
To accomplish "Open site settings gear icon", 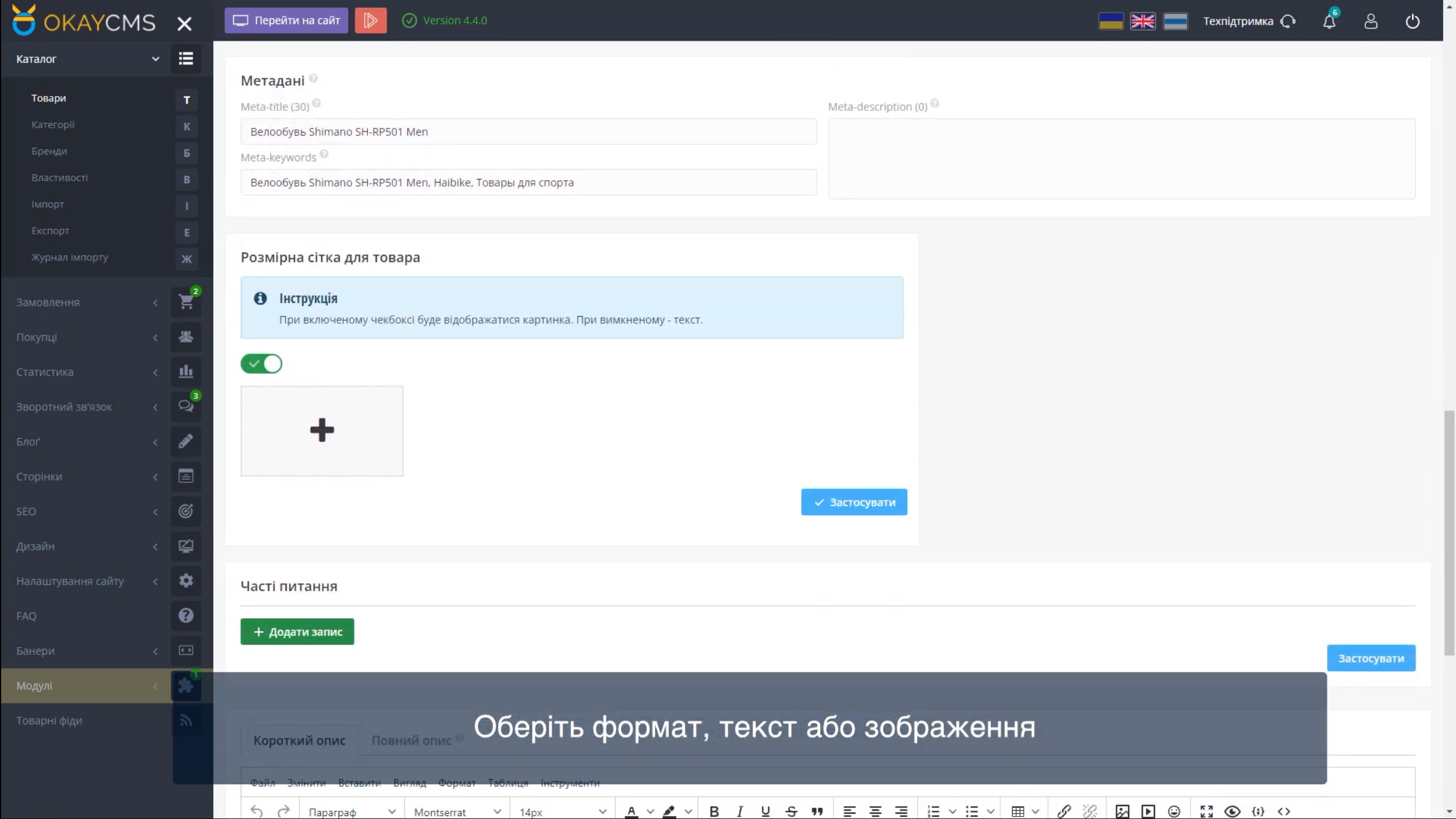I will 186,581.
